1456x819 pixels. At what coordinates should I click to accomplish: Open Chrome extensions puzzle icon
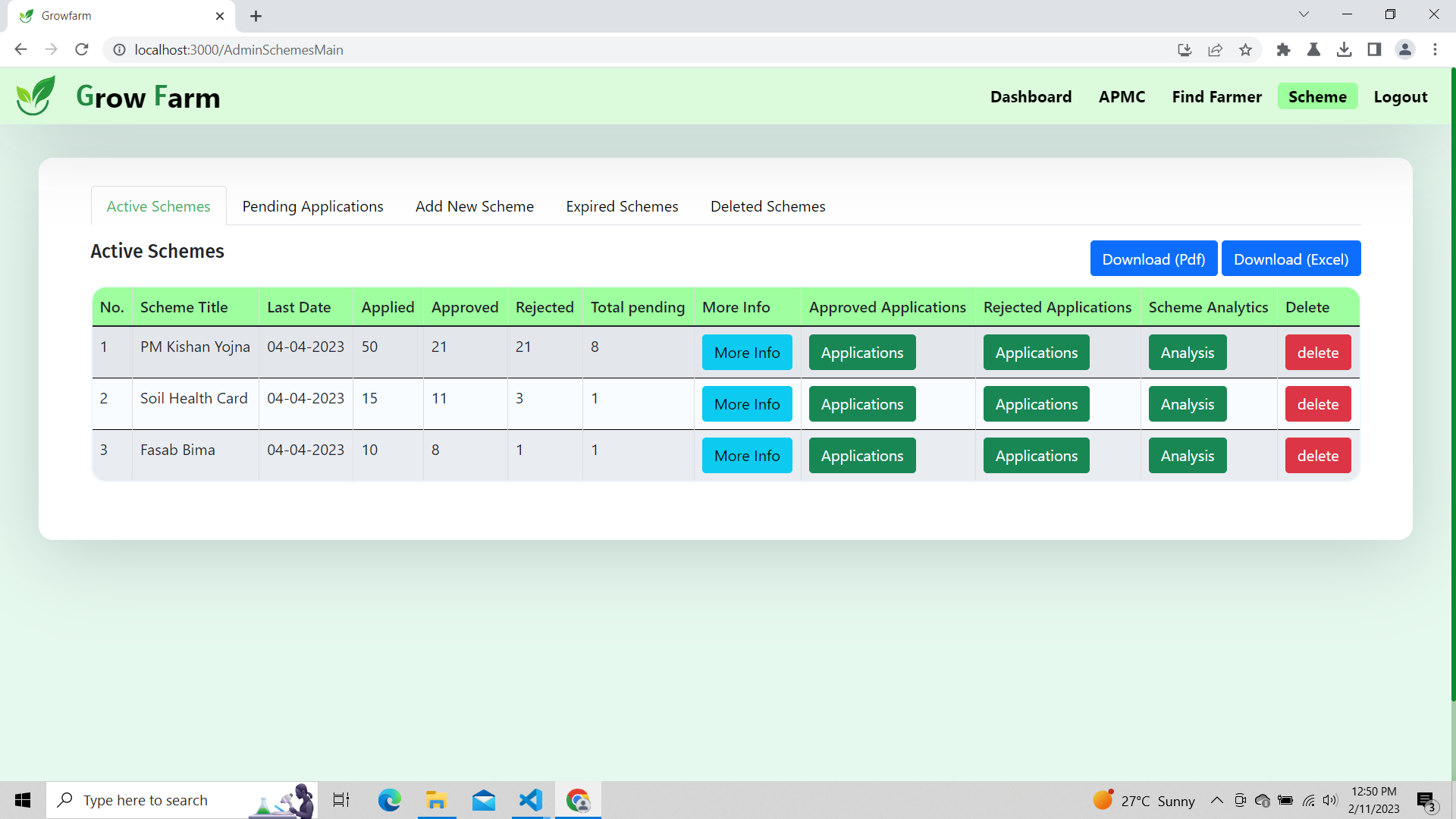[x=1283, y=50]
